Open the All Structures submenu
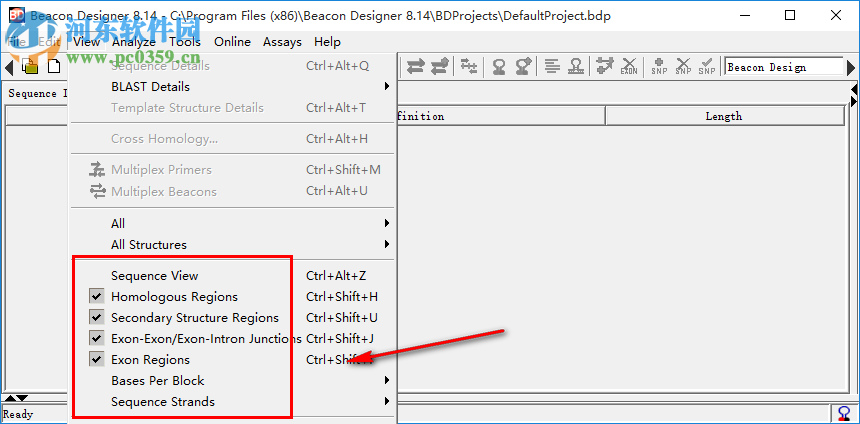Viewport: 860px width, 424px height. coord(233,245)
